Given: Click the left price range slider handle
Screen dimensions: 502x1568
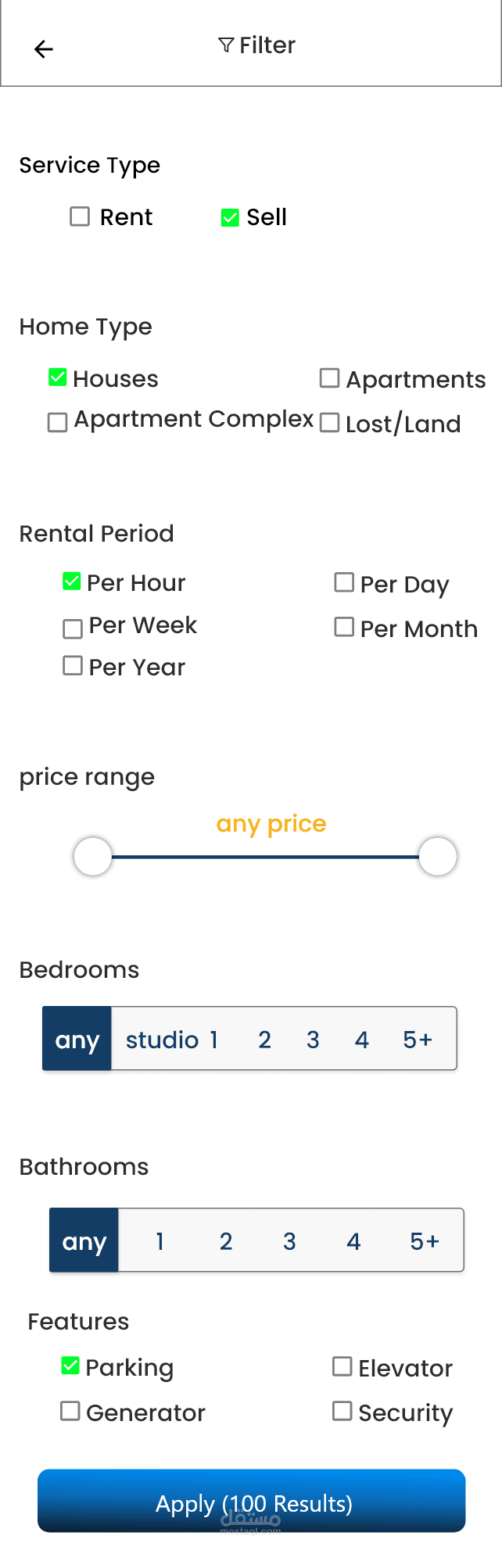Looking at the screenshot, I should click(x=93, y=857).
